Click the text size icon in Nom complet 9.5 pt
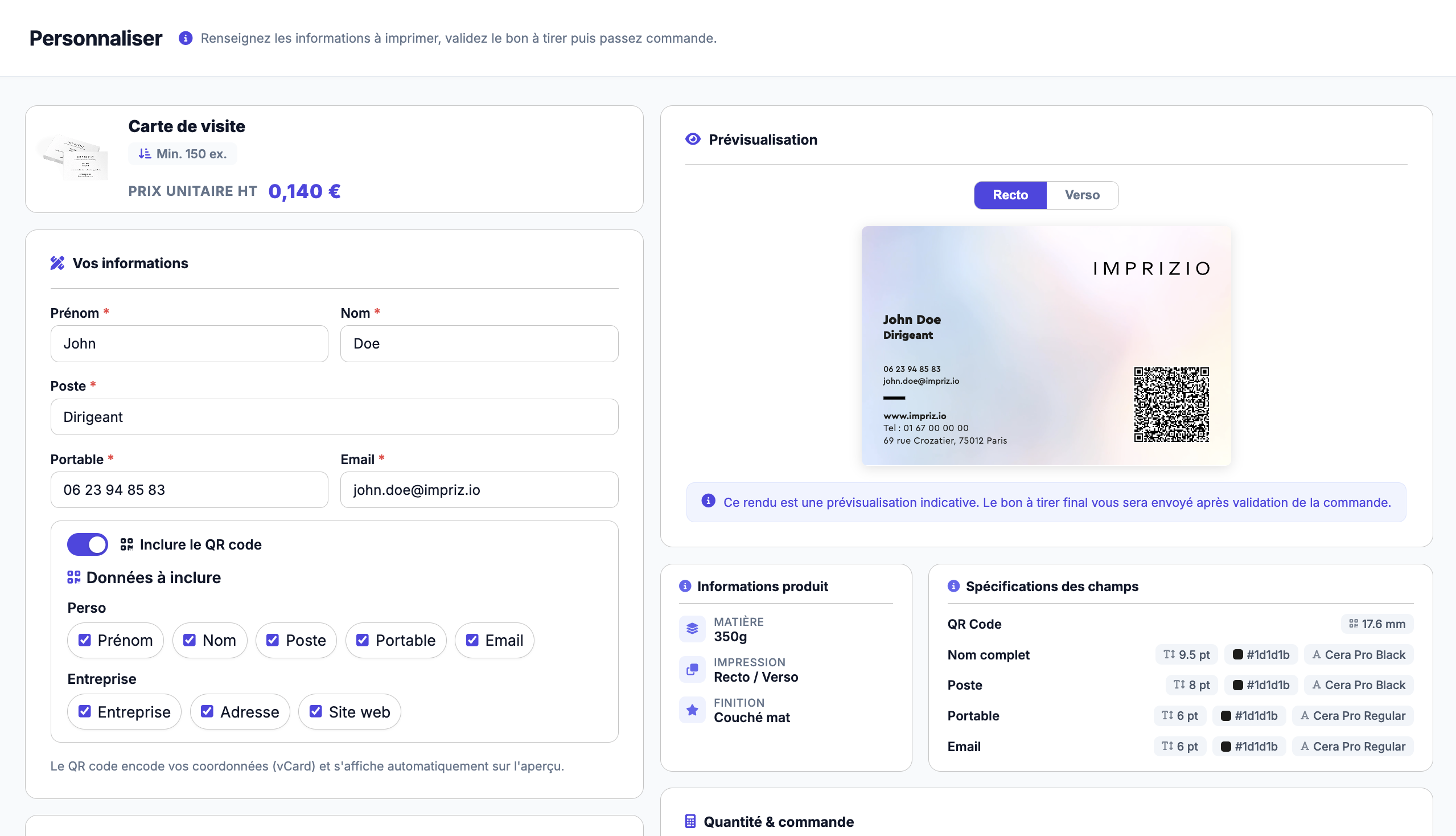1456x836 pixels. pos(1169,654)
